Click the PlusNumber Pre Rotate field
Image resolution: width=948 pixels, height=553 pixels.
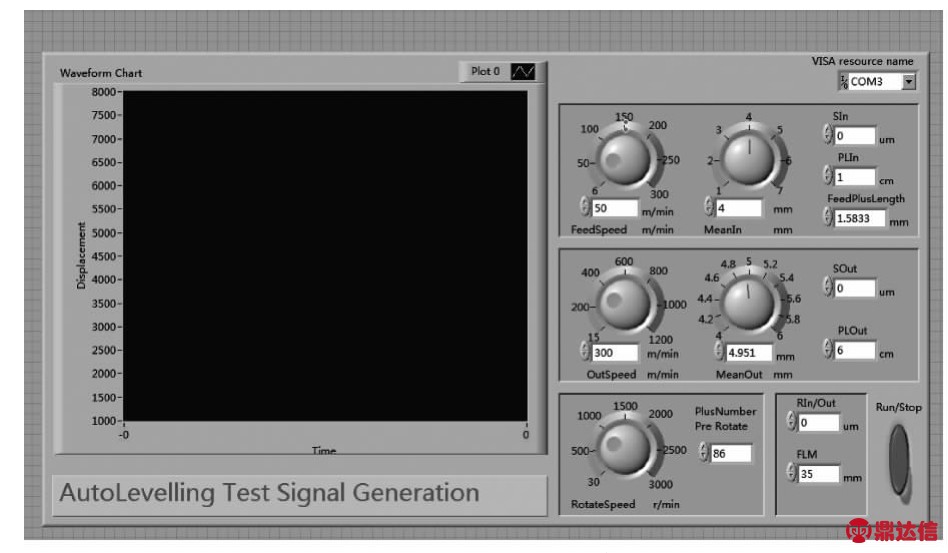coord(731,454)
